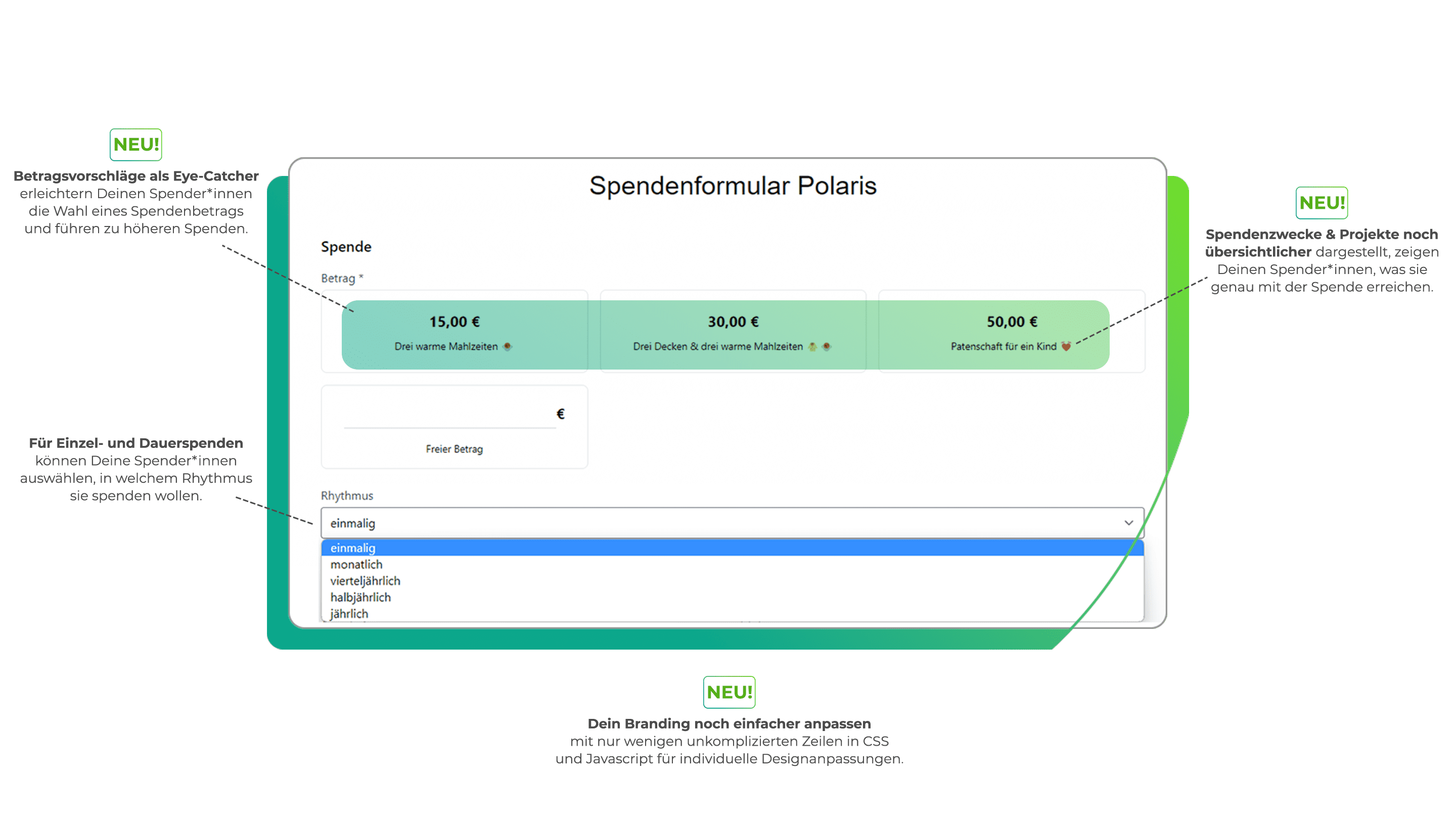
Task: Select "monatlich" from the rhythm list
Action: coord(356,564)
